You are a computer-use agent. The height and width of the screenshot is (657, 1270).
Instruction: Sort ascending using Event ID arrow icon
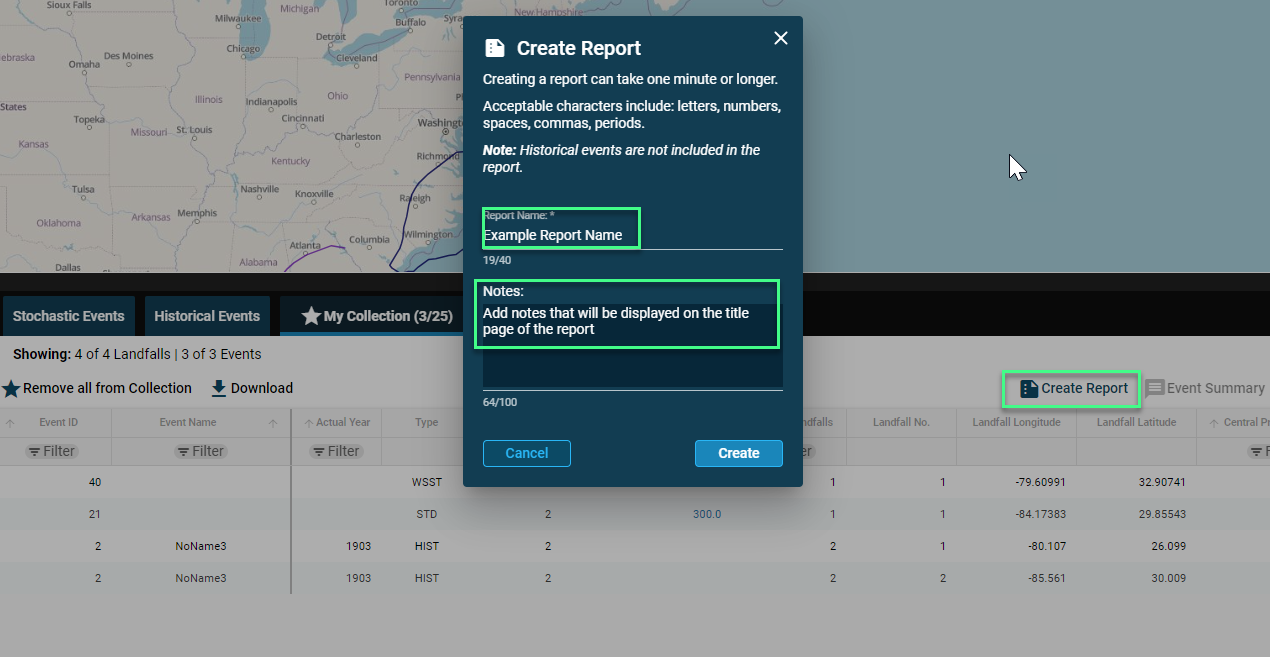[x=10, y=423]
